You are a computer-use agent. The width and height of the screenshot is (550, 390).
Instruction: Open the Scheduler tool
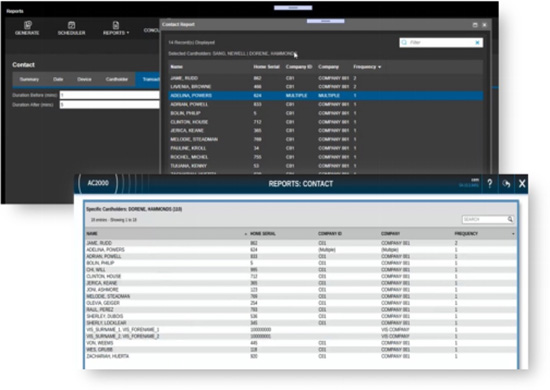pyautogui.click(x=71, y=28)
